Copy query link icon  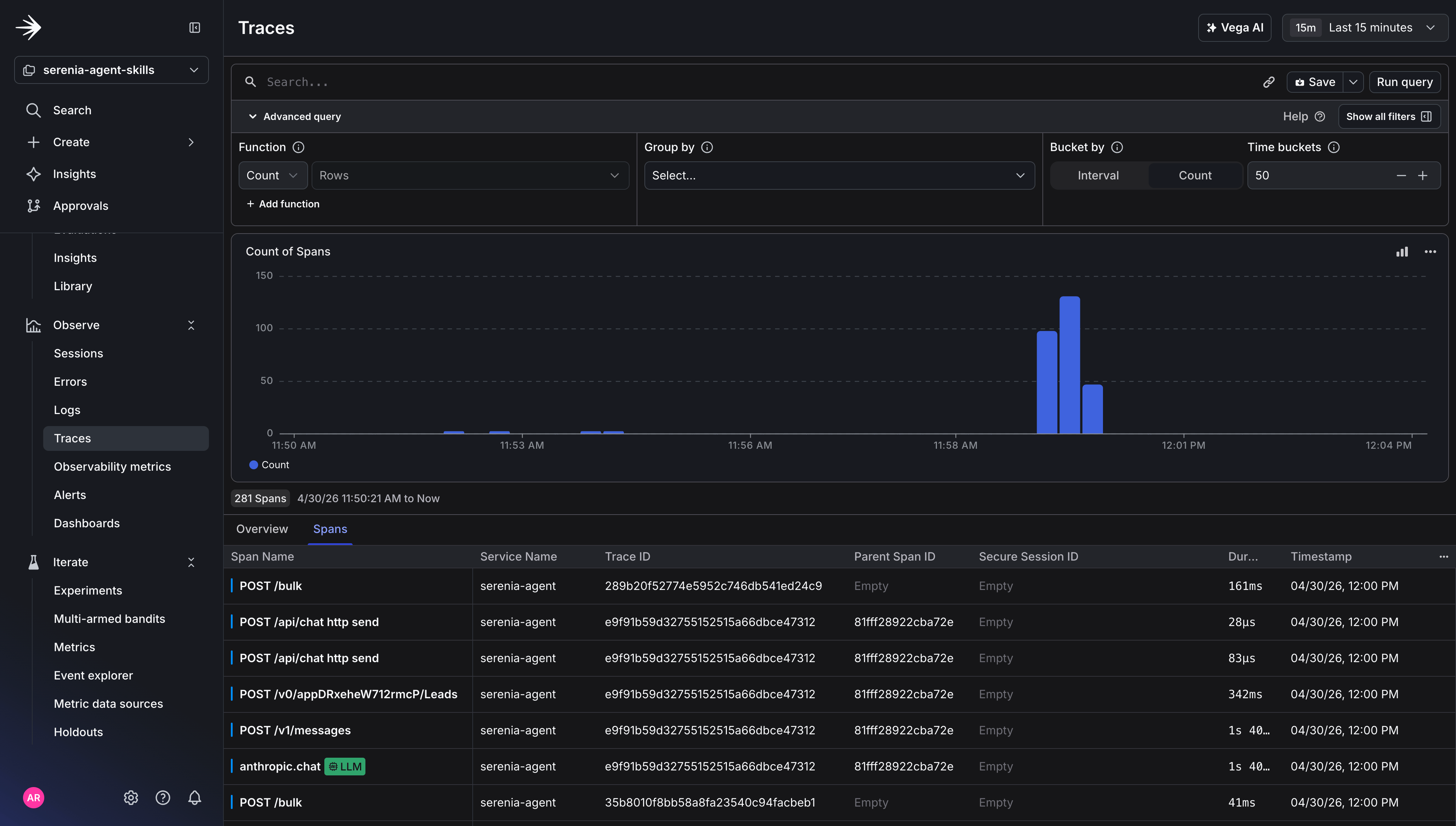coord(1269,82)
